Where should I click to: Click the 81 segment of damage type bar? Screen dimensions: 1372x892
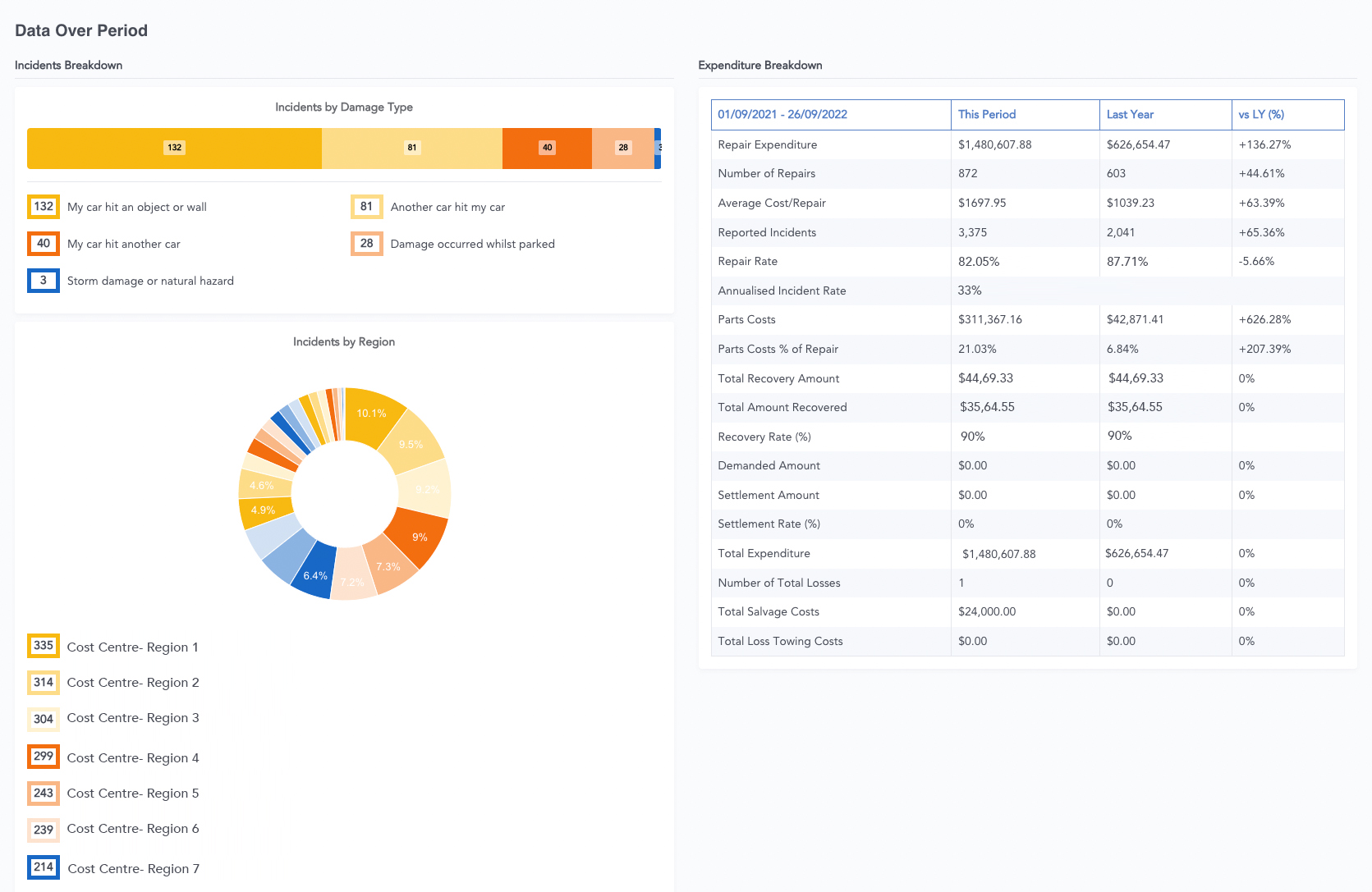412,149
